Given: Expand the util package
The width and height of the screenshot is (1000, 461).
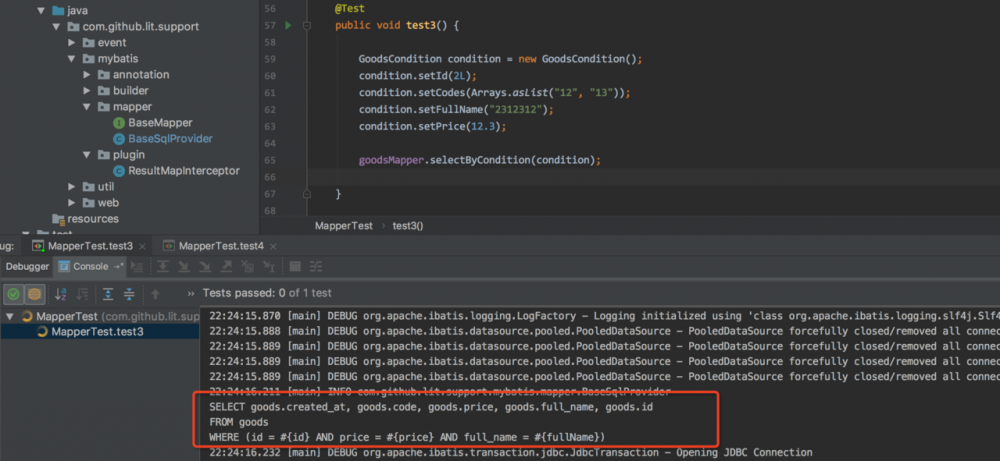Looking at the screenshot, I should click(71, 187).
